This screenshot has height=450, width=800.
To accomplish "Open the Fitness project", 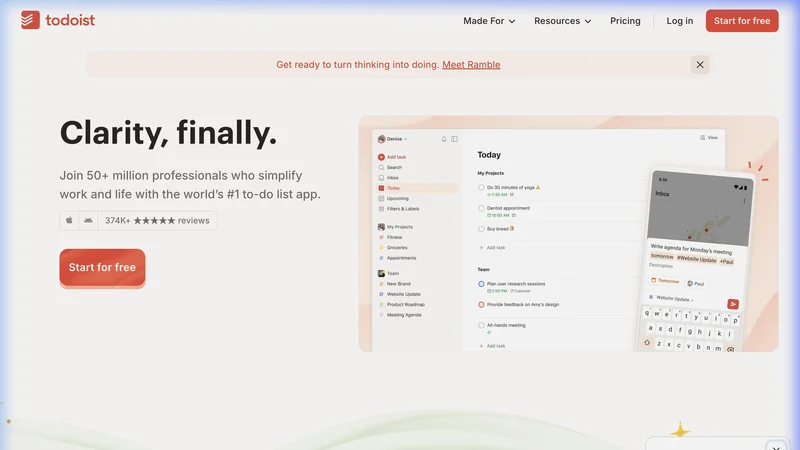I will click(x=394, y=237).
